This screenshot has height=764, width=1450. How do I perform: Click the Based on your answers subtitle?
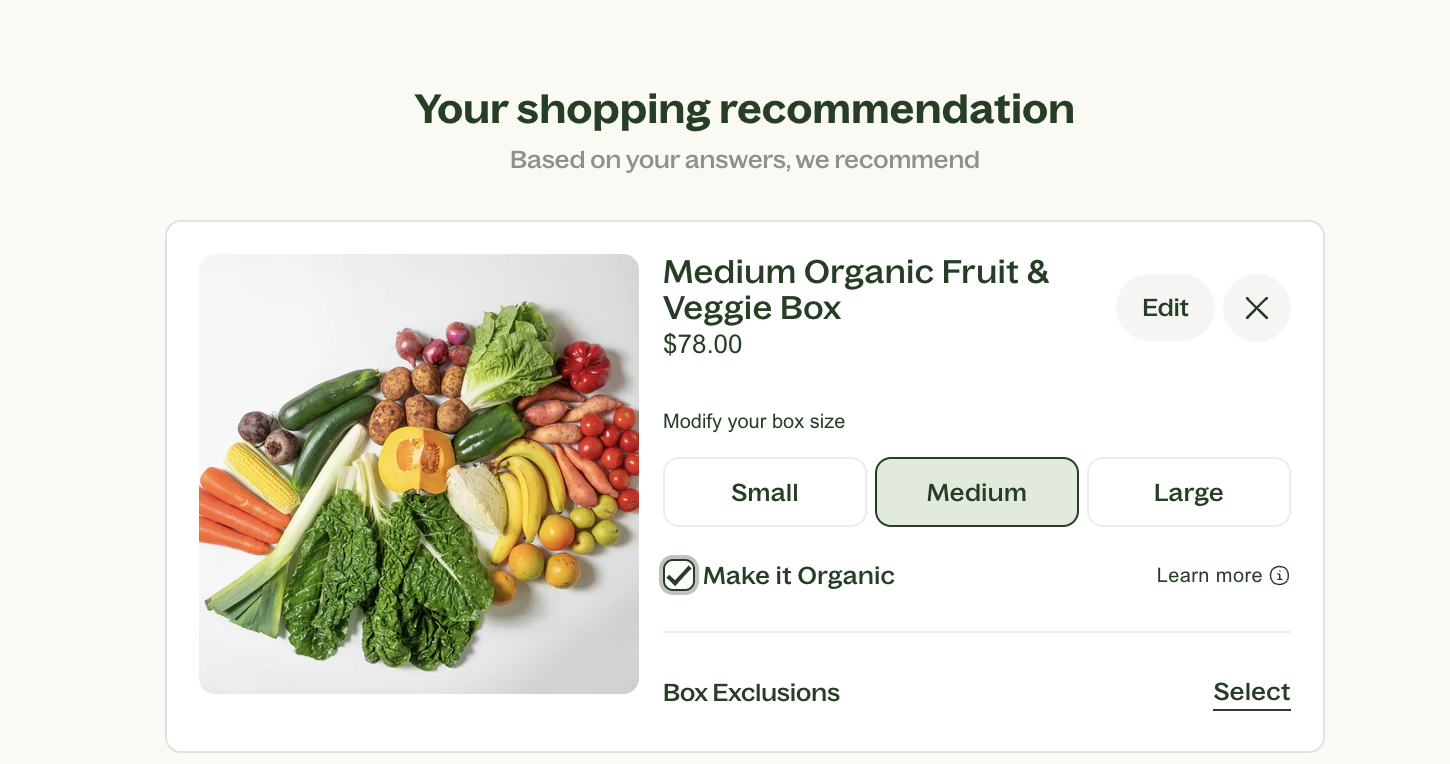[x=744, y=160]
